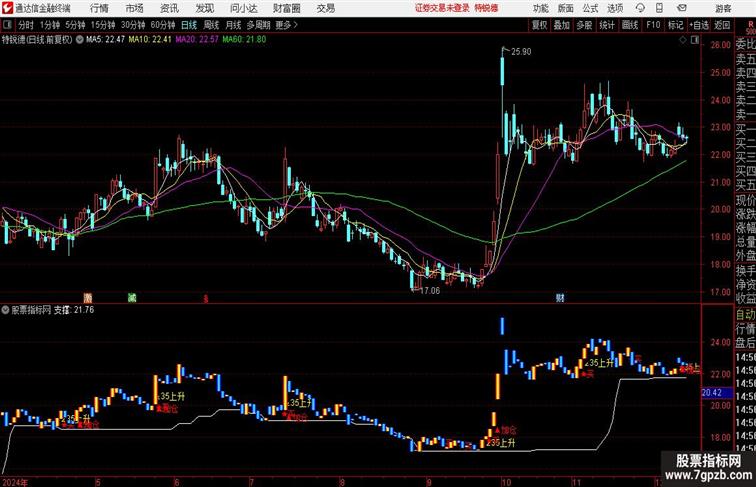The height and width of the screenshot is (487, 756).
Task: Click the 游客 guest account label
Action: (x=723, y=8)
